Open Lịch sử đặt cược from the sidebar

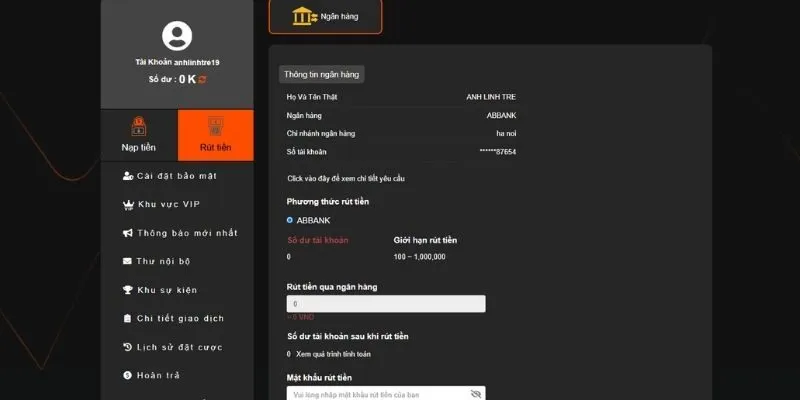[179, 347]
